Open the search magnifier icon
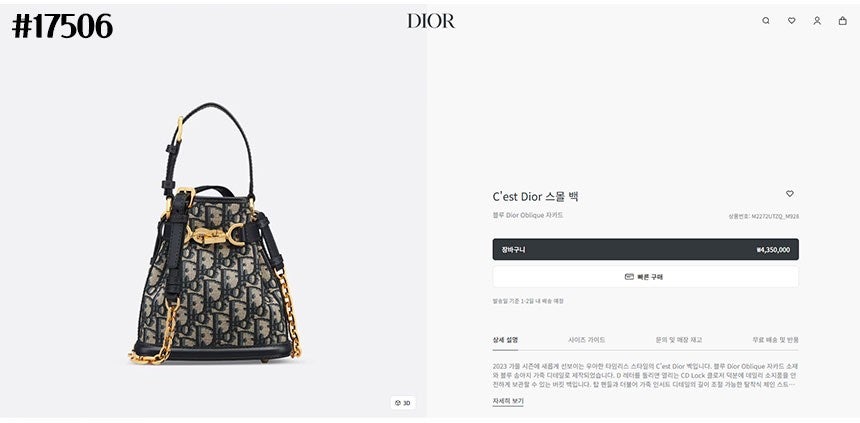860x423 pixels. [x=766, y=21]
